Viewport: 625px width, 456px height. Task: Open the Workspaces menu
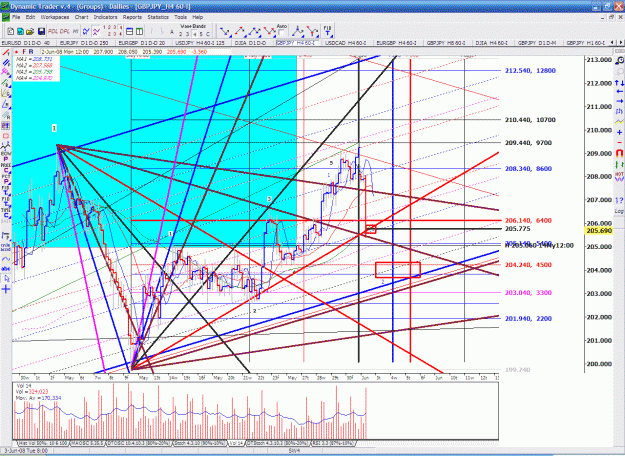click(55, 17)
